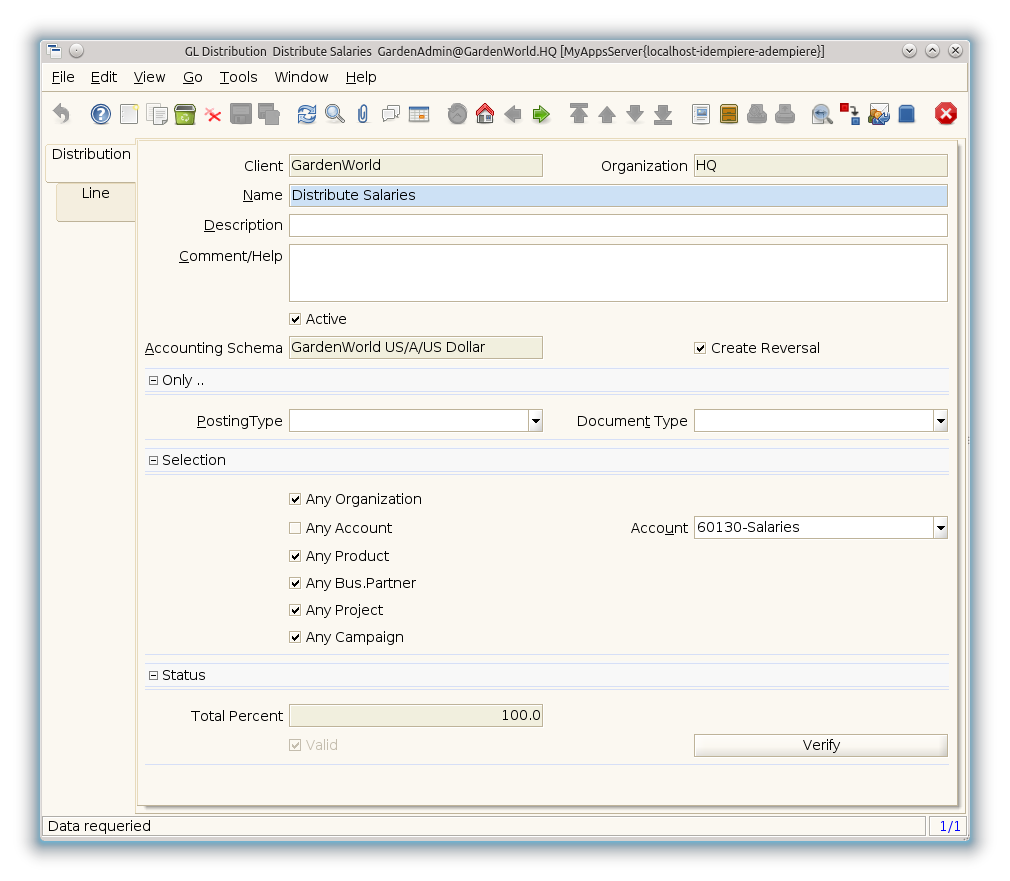Image resolution: width=1010 pixels, height=881 pixels.
Task: Switch to the Line tab
Action: [96, 193]
